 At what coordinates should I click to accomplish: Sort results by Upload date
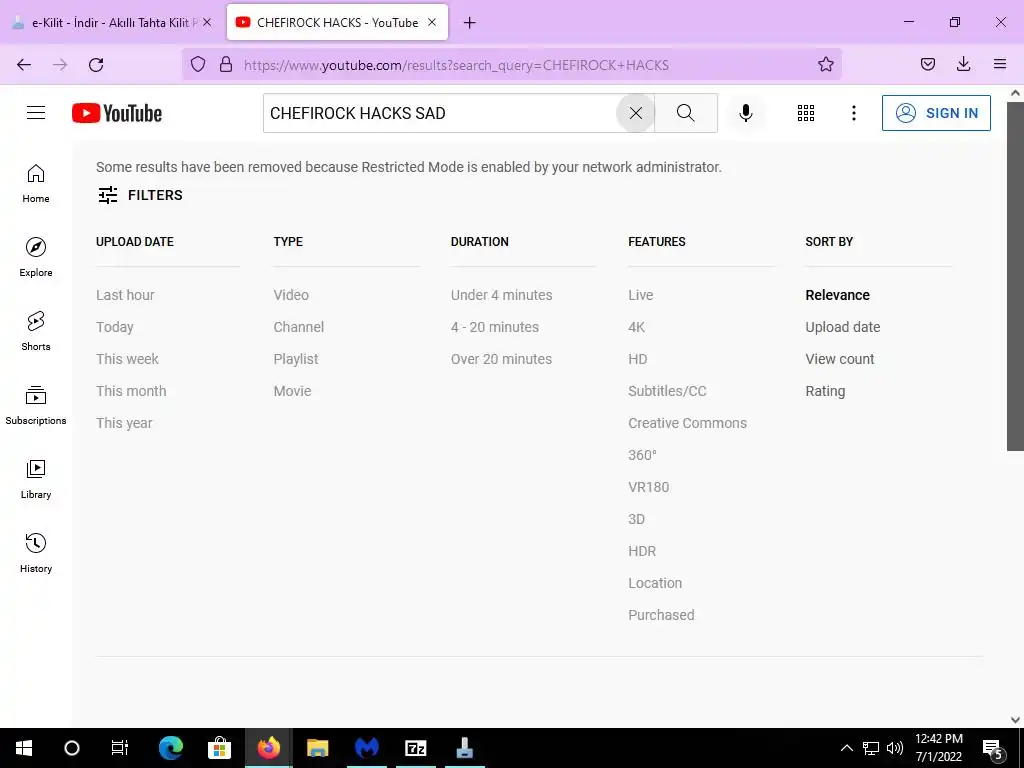842,327
